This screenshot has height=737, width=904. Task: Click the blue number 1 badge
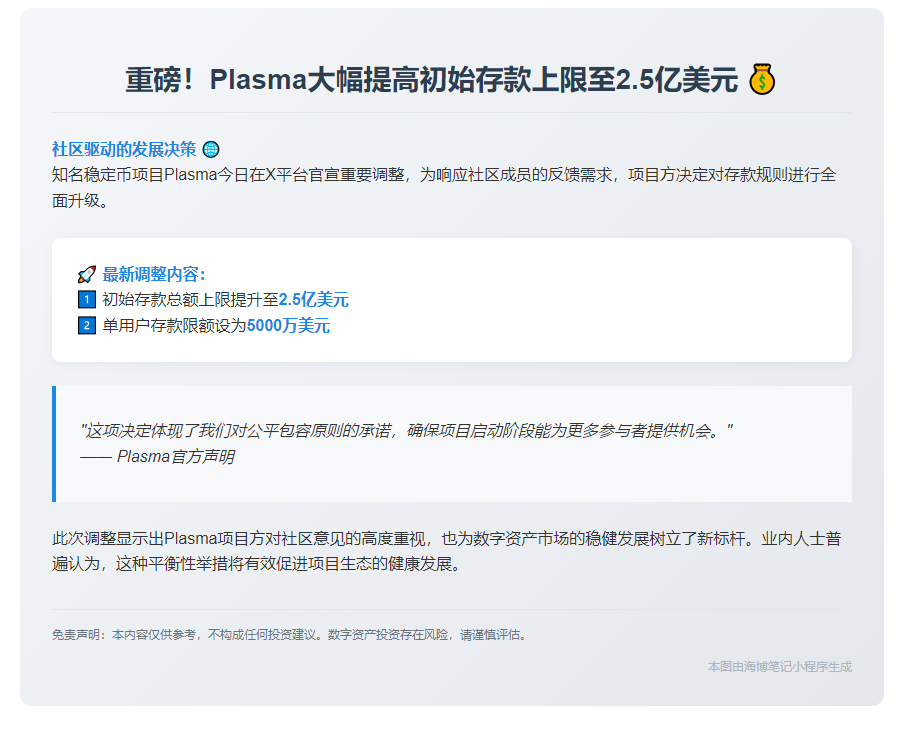point(86,299)
